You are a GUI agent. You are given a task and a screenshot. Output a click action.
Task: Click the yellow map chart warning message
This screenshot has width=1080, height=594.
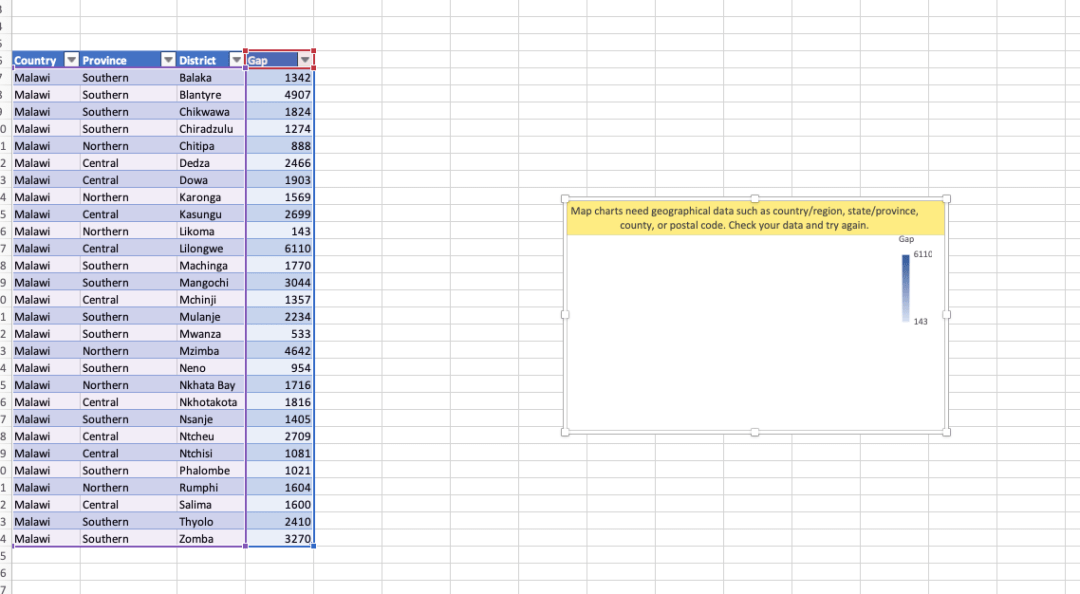(x=755, y=218)
